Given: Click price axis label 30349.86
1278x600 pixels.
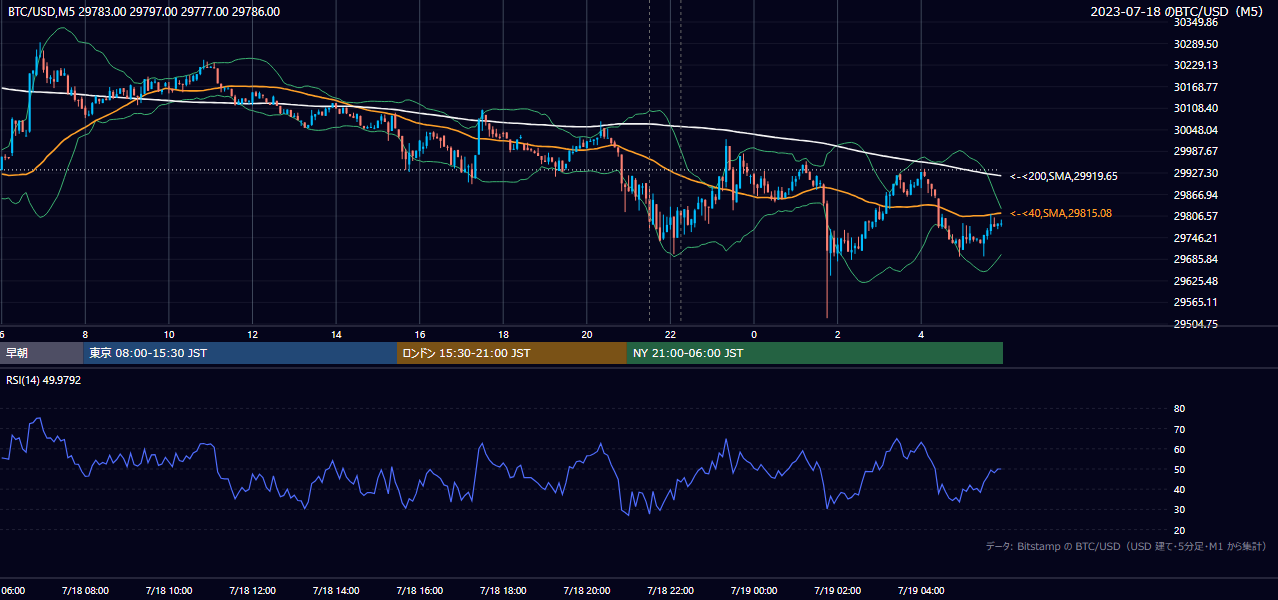Looking at the screenshot, I should click(x=1196, y=22).
